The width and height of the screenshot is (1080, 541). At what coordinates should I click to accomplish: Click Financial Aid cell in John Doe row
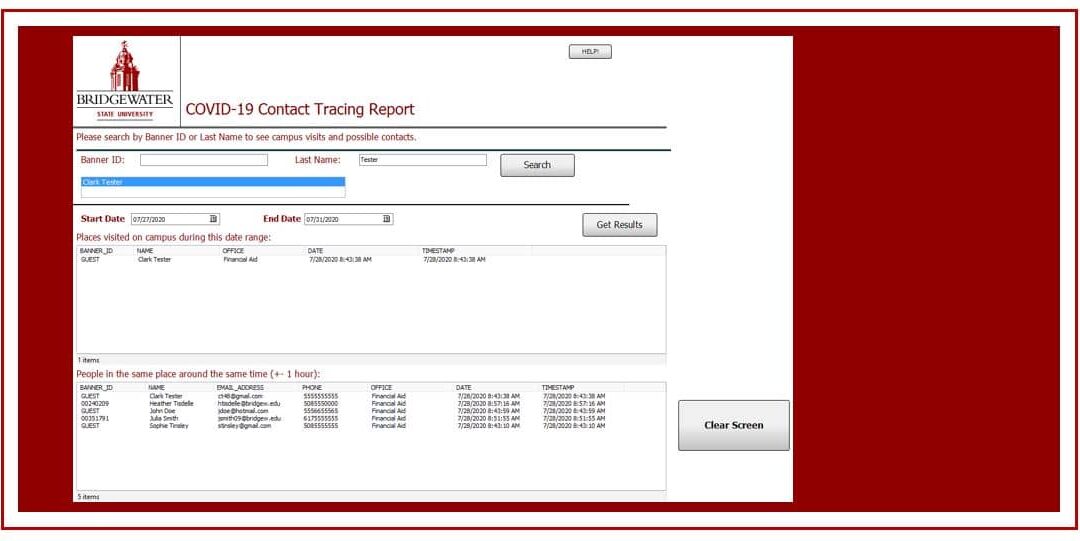(388, 411)
